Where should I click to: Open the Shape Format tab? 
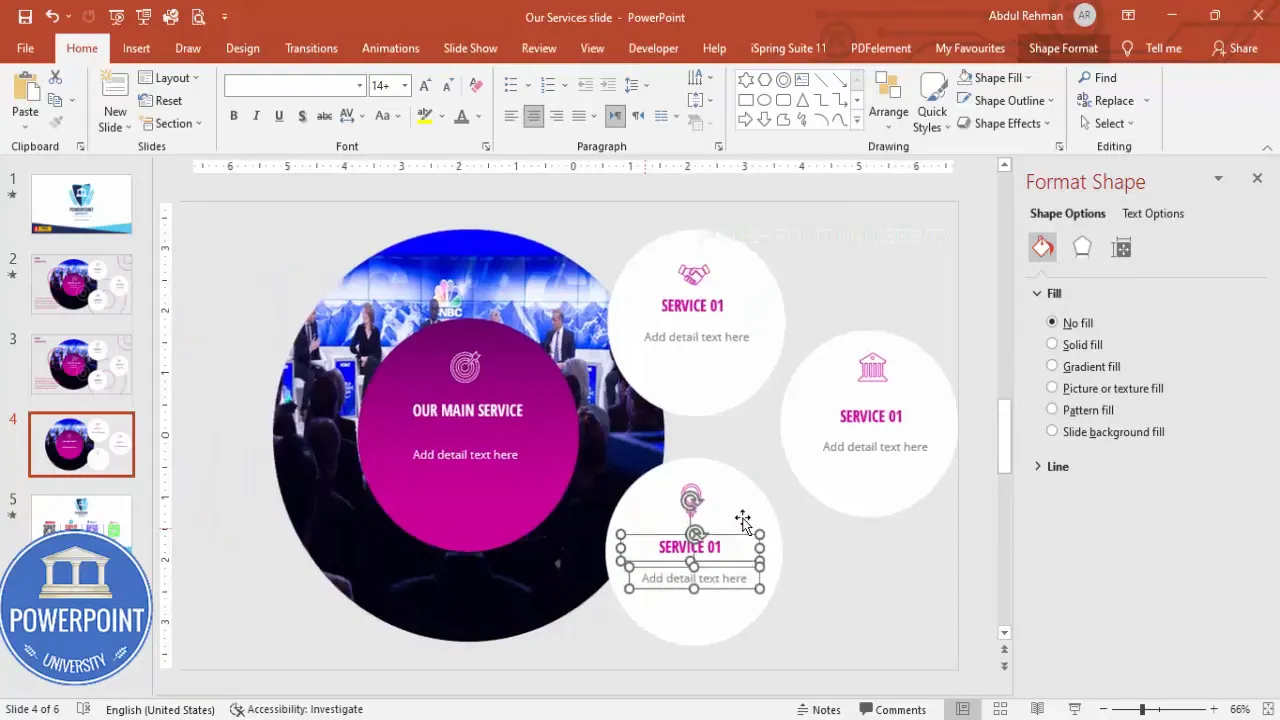click(x=1063, y=48)
